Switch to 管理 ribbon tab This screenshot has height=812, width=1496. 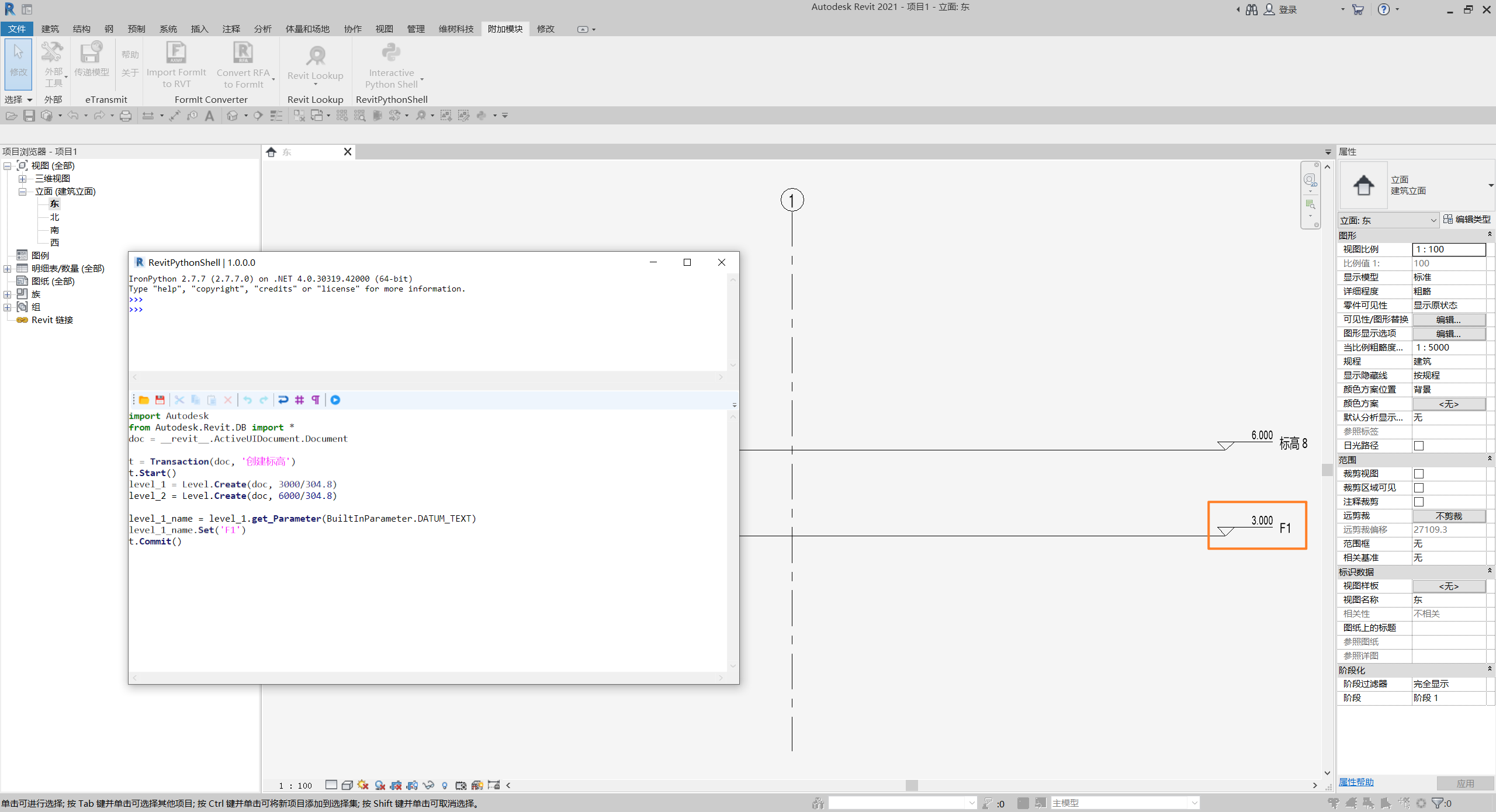pyautogui.click(x=415, y=29)
